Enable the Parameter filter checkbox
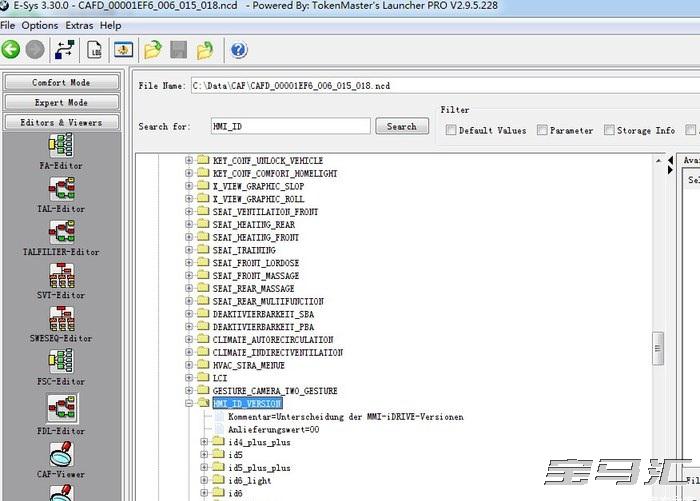The width and height of the screenshot is (700, 501). (x=542, y=130)
